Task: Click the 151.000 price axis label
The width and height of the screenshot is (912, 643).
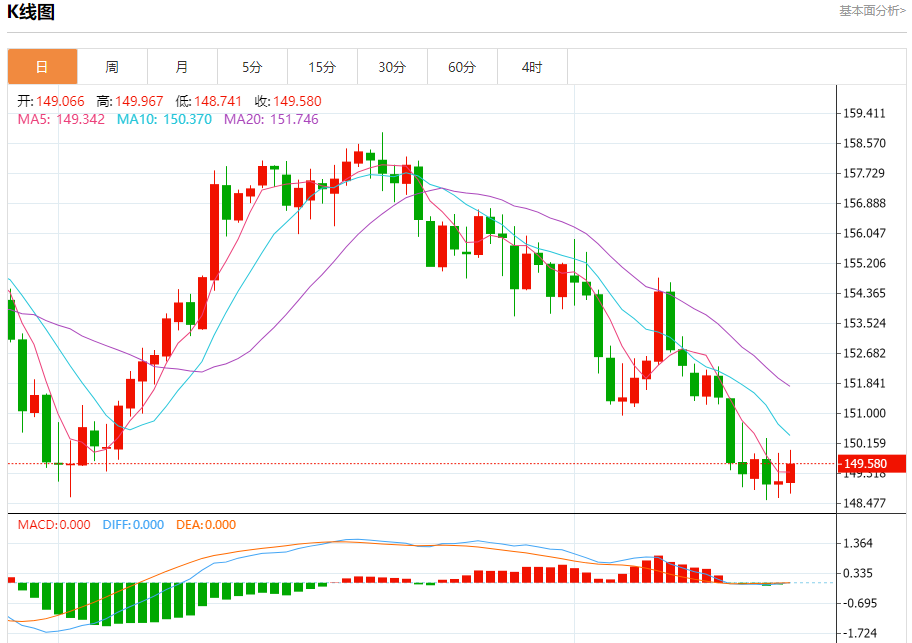Action: click(x=864, y=413)
